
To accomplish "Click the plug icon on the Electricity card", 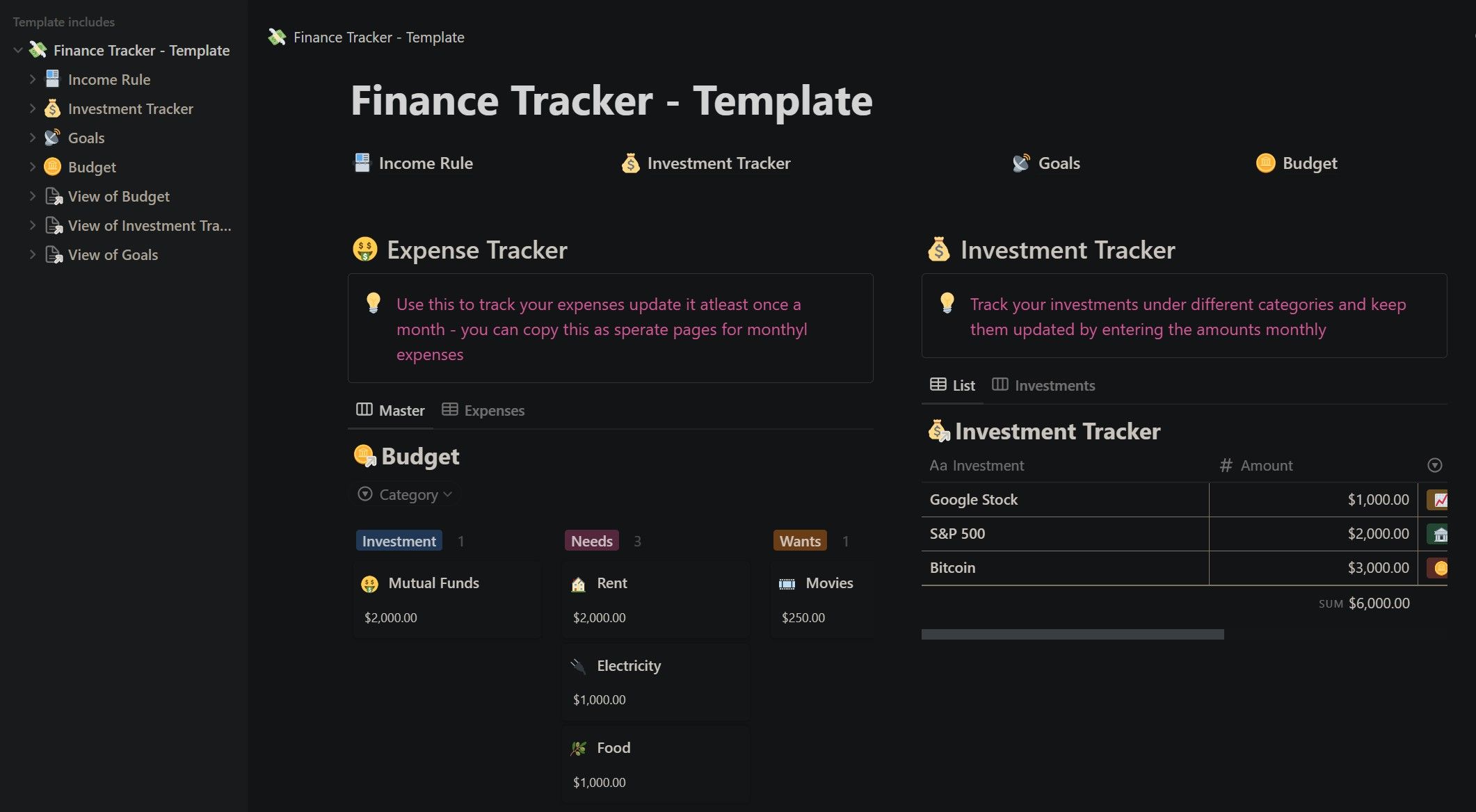I will [x=579, y=665].
